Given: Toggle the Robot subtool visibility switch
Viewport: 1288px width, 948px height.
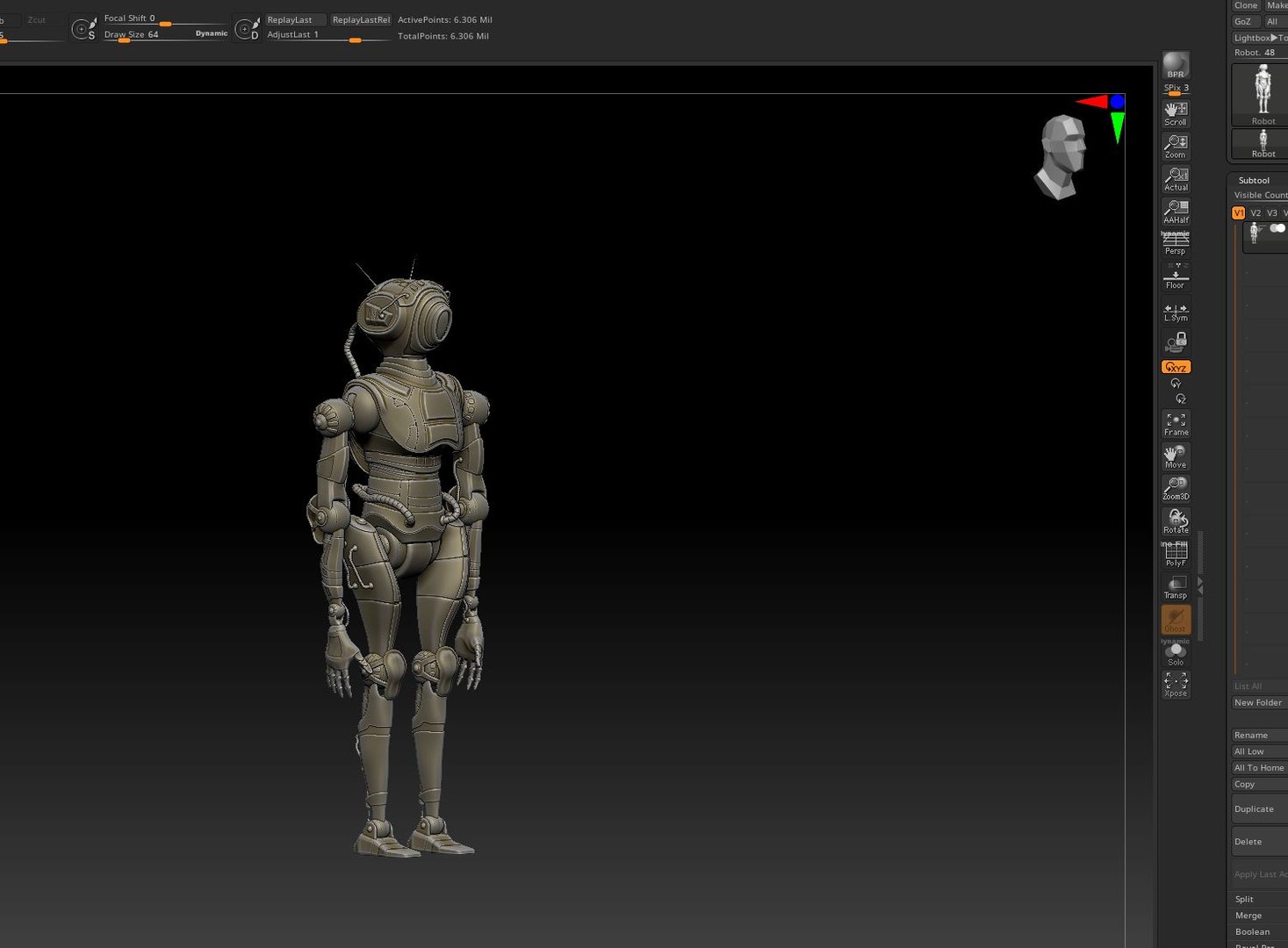Looking at the screenshot, I should click(x=1277, y=228).
